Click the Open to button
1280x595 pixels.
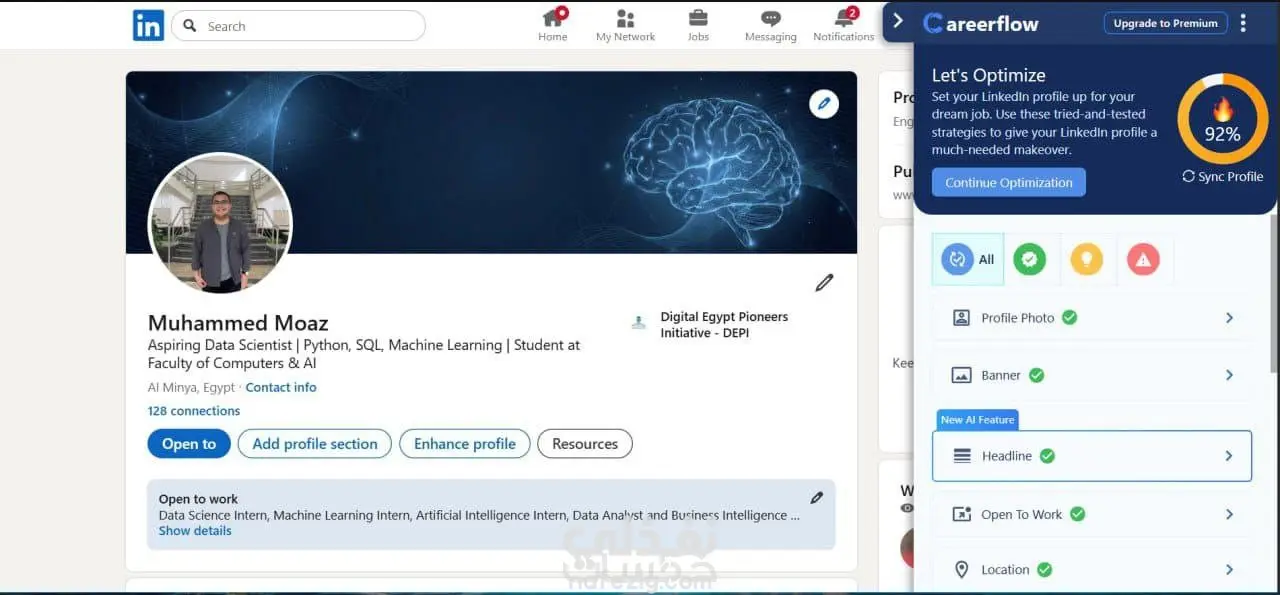pos(189,444)
